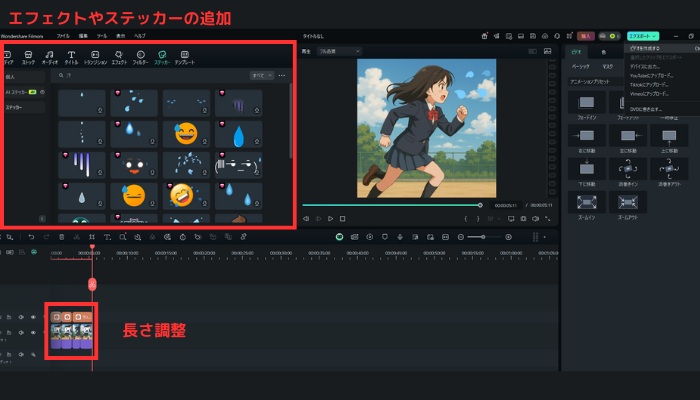The height and width of the screenshot is (400, 700).
Task: Open the すべて filter dropdown
Action: click(x=262, y=75)
